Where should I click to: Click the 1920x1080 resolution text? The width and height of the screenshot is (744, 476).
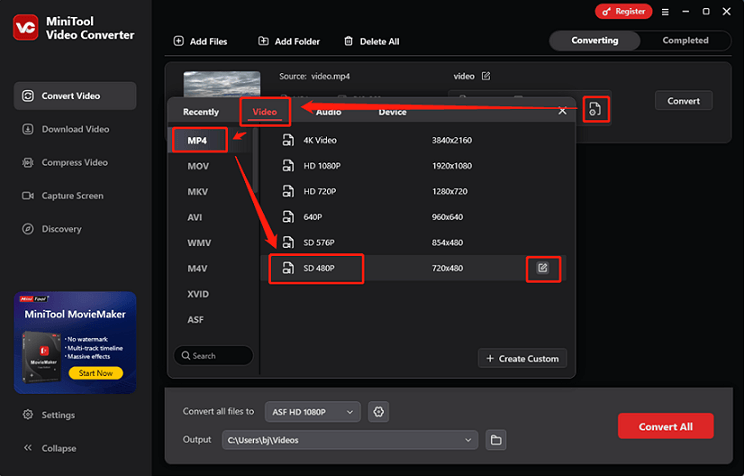[452, 166]
